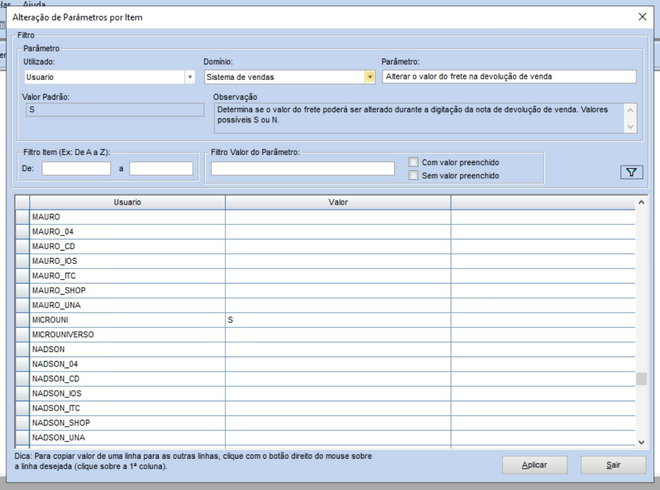Click the Valor Padrão field

pyautogui.click(x=114, y=110)
